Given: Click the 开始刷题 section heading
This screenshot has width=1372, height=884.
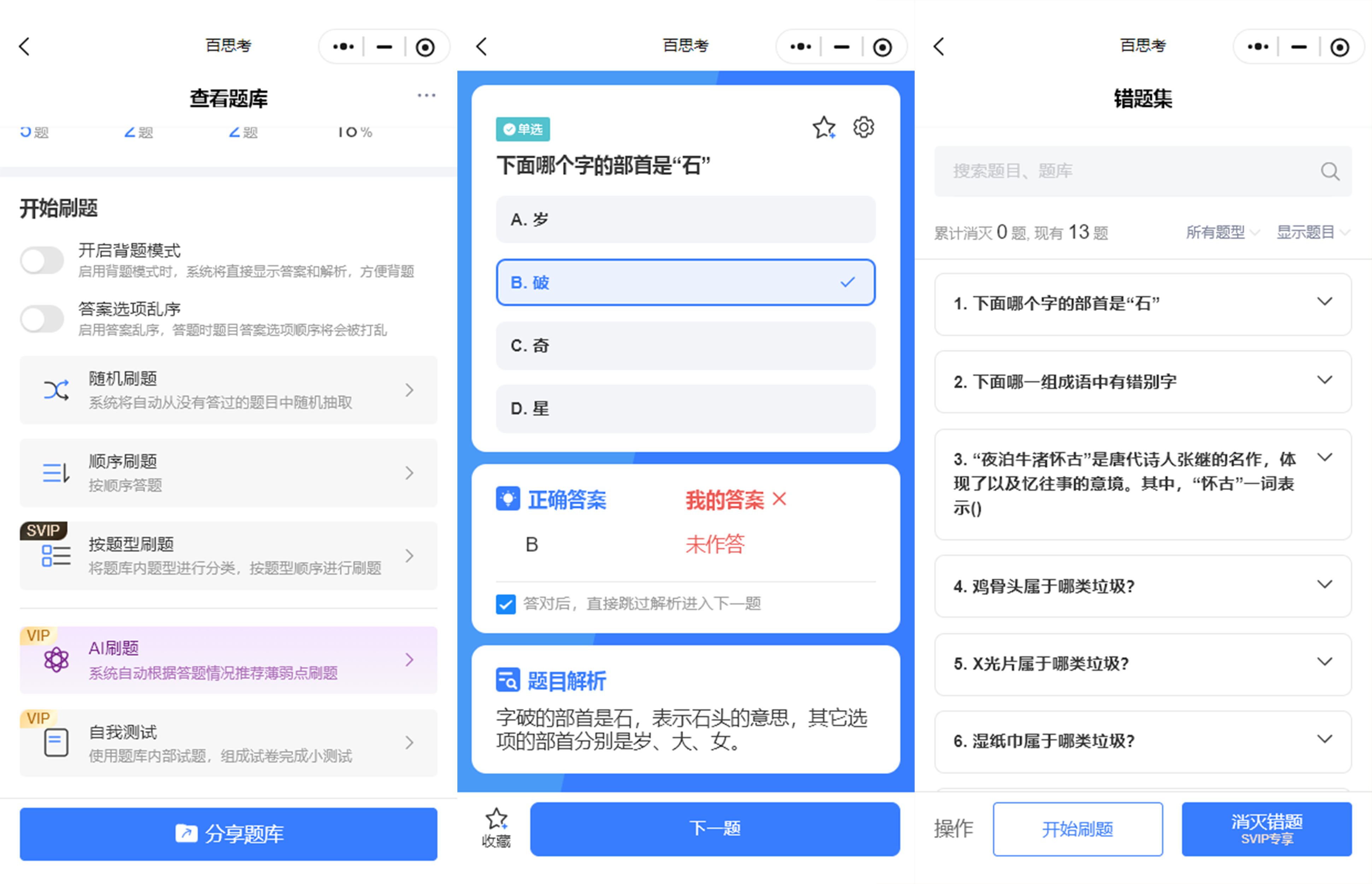Looking at the screenshot, I should [x=59, y=208].
